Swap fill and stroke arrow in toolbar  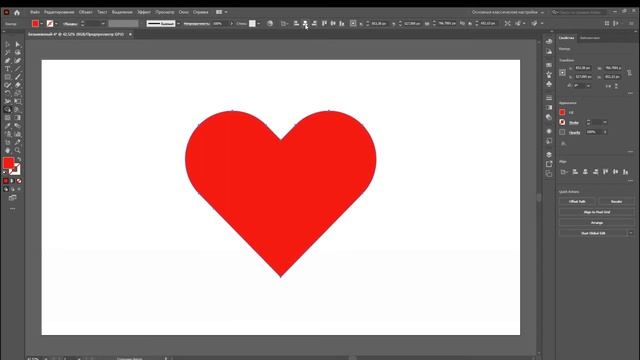19,160
